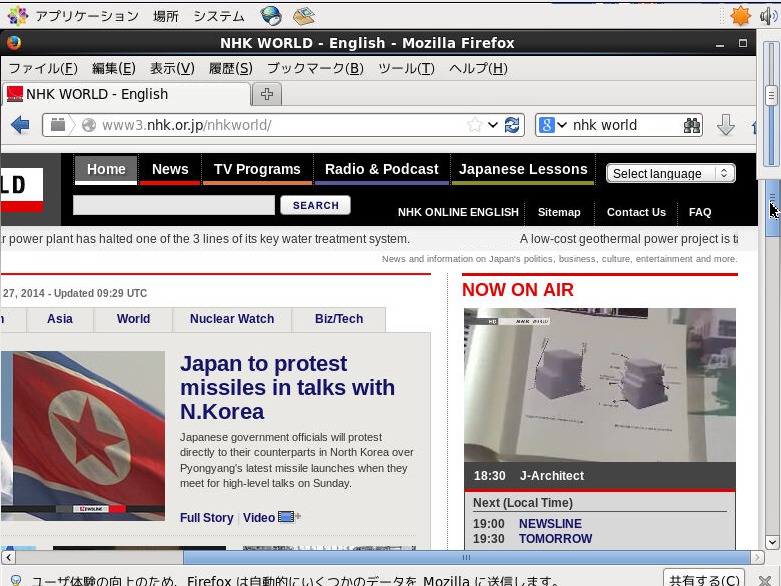Open the ツール(T) menu
The width and height of the screenshot is (781, 586).
point(406,68)
